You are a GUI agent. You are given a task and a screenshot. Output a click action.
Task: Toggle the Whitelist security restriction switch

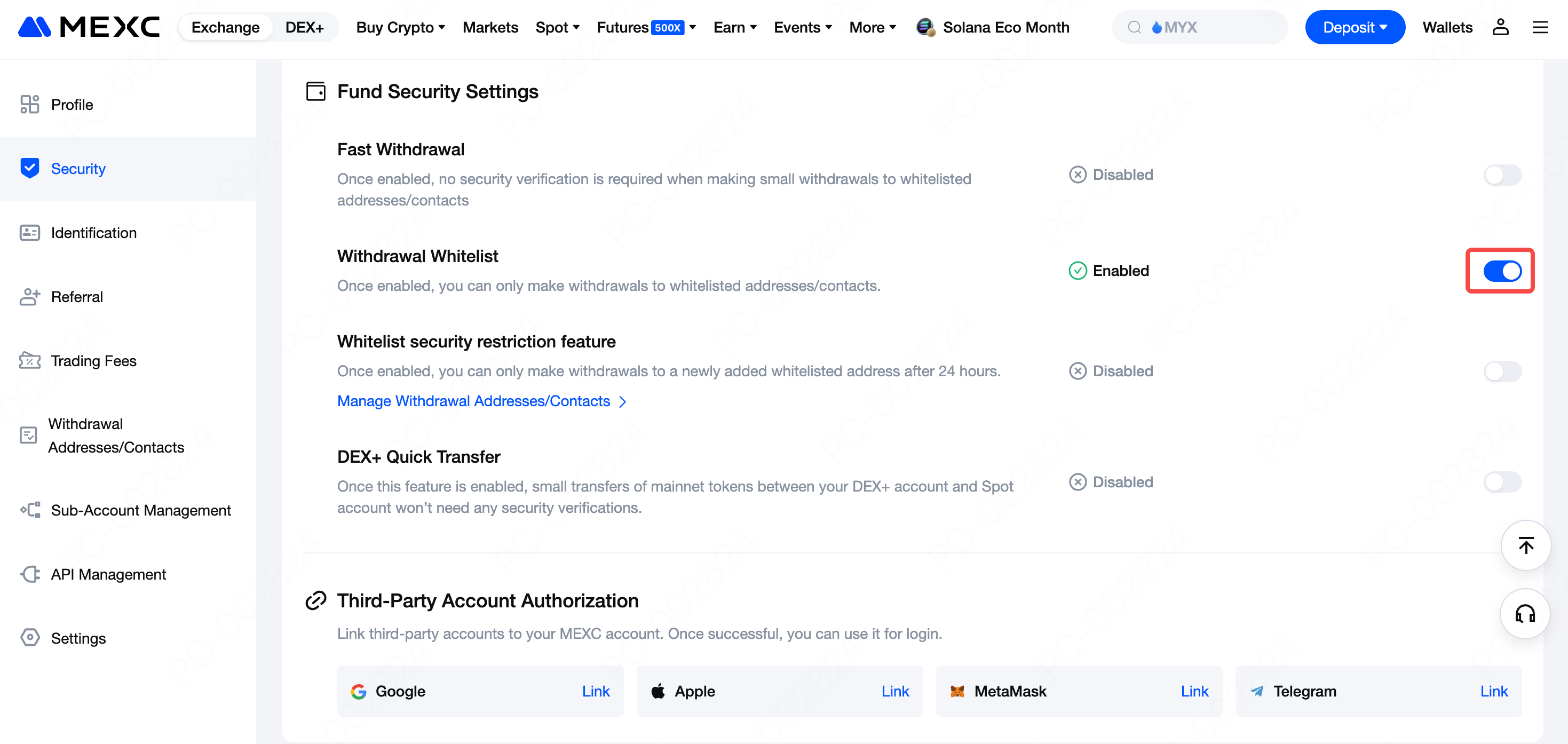pyautogui.click(x=1502, y=371)
